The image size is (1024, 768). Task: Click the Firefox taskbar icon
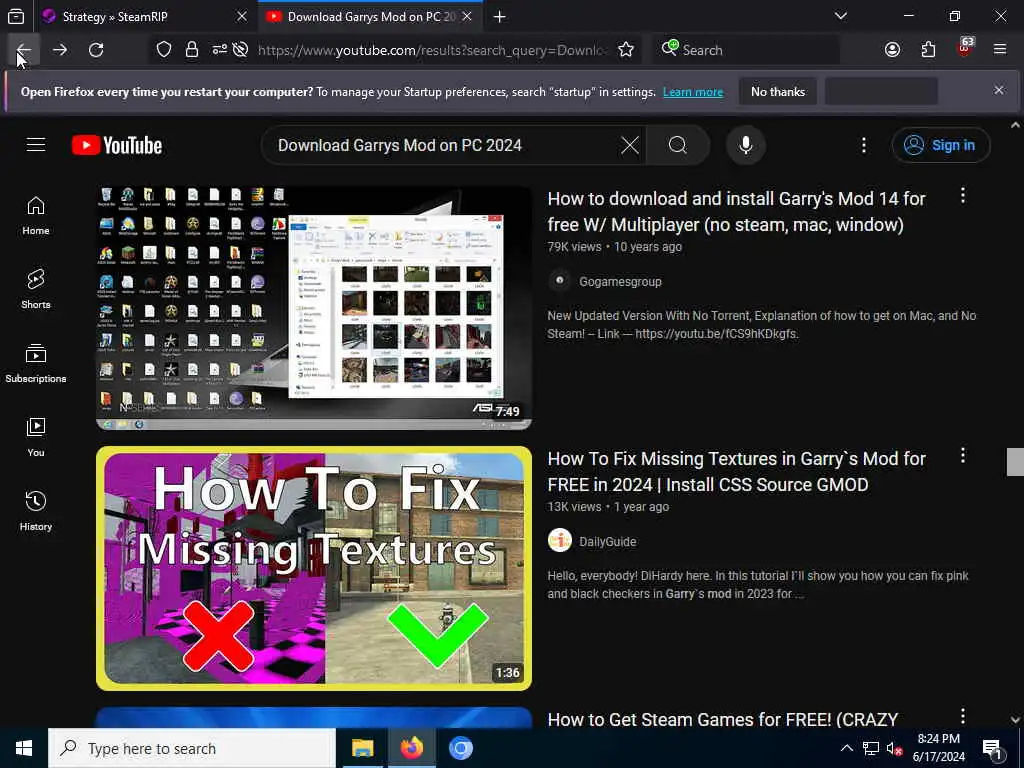tap(411, 748)
